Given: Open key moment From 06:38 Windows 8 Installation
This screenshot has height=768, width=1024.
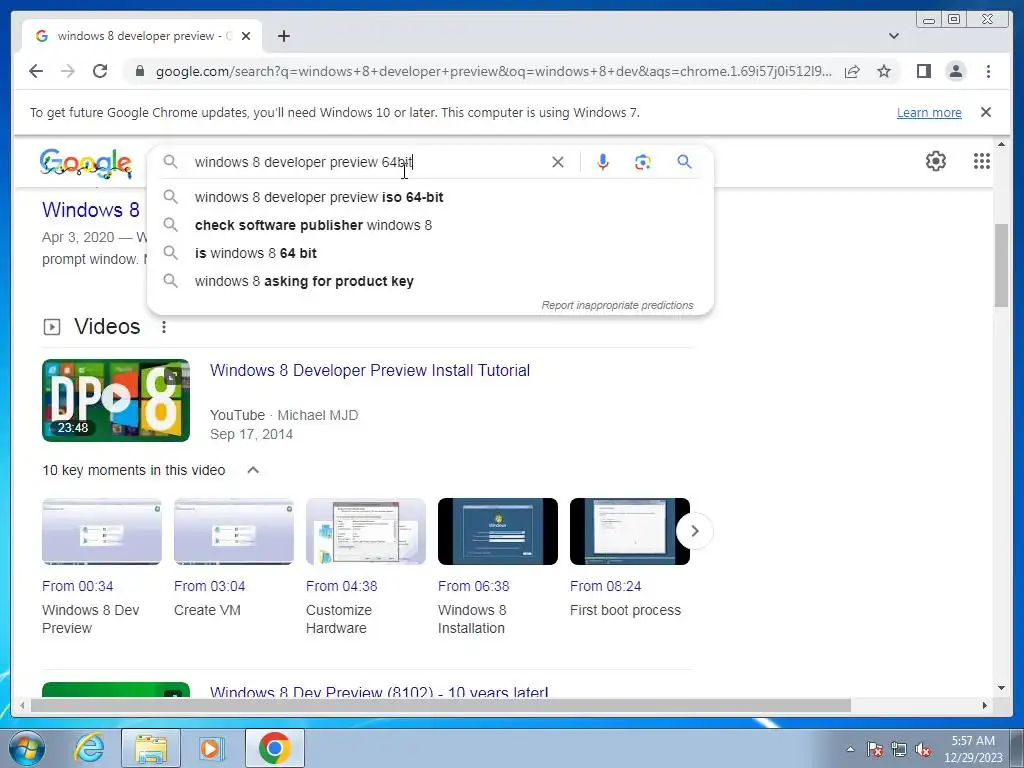Looking at the screenshot, I should coord(498,532).
